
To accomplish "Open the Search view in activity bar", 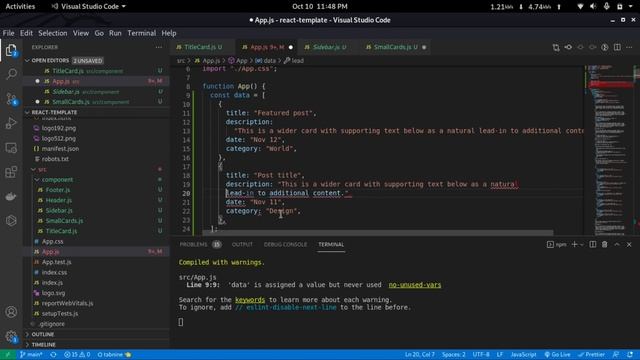I will 11,74.
